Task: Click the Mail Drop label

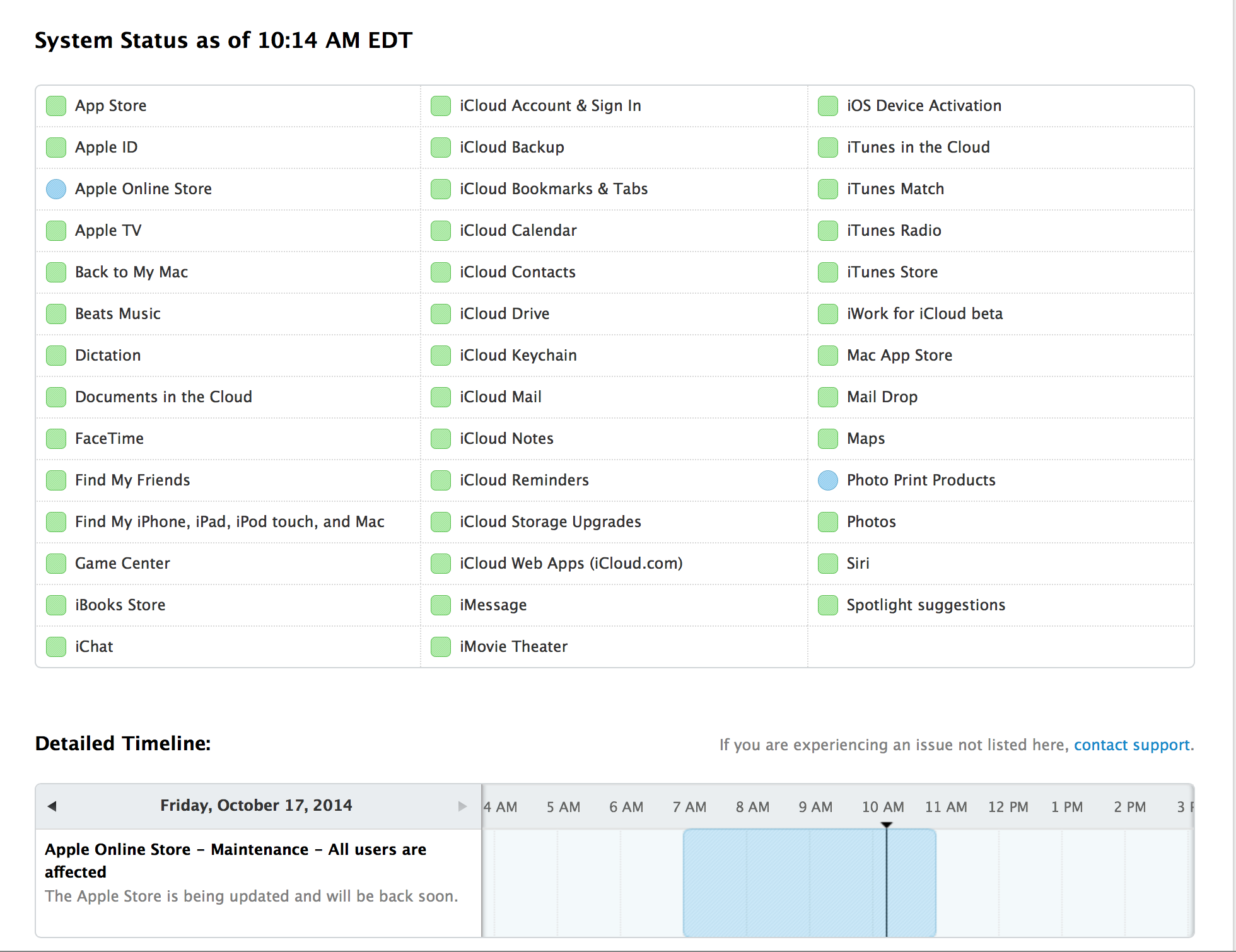Action: [882, 397]
